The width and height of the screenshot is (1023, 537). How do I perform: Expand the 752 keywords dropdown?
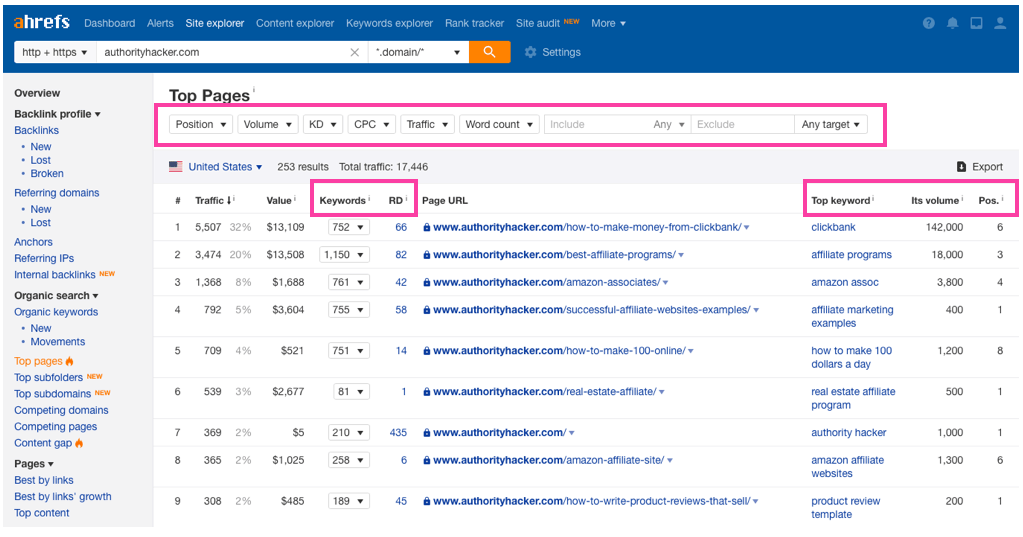click(349, 227)
